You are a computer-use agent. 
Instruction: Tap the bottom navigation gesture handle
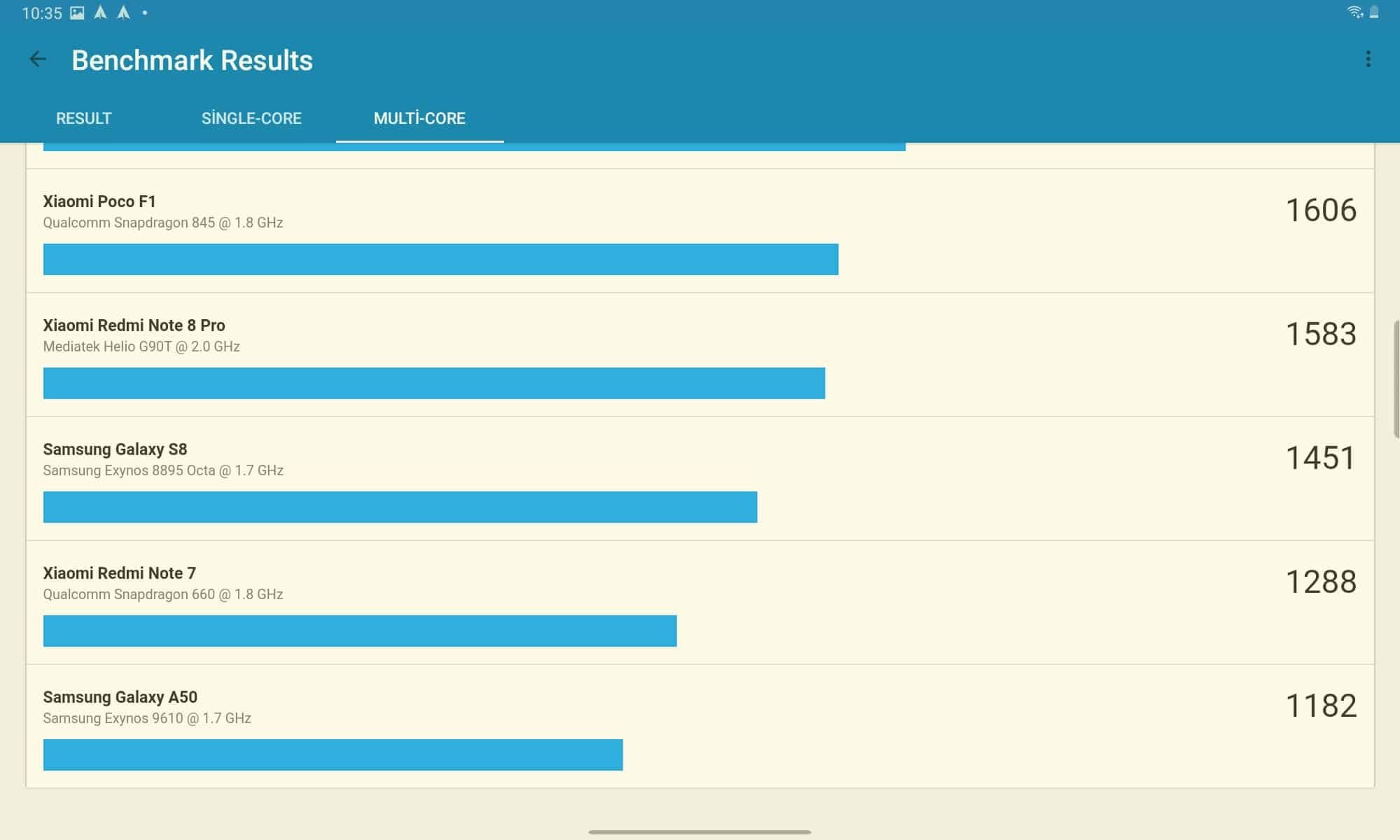699,832
